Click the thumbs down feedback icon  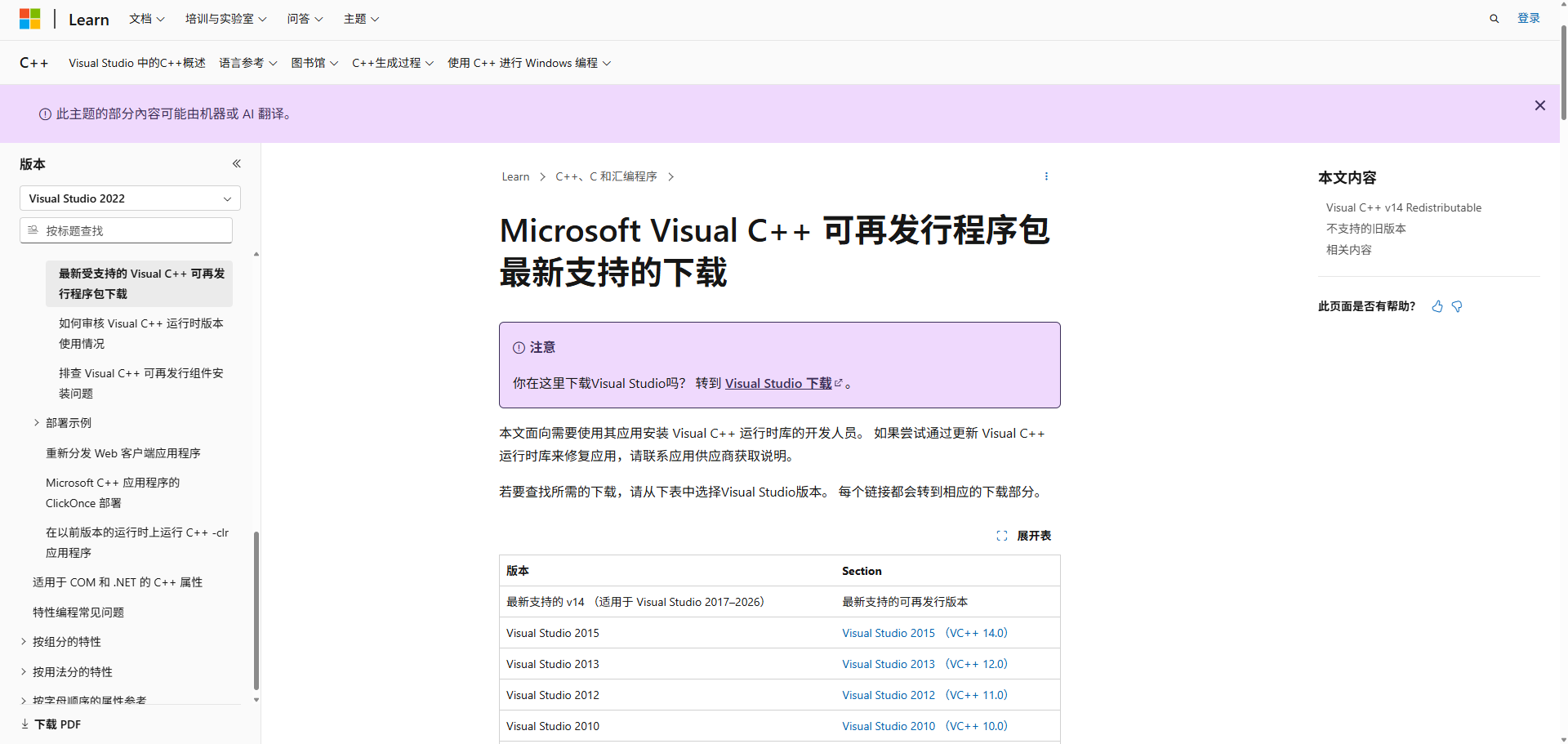(1457, 306)
